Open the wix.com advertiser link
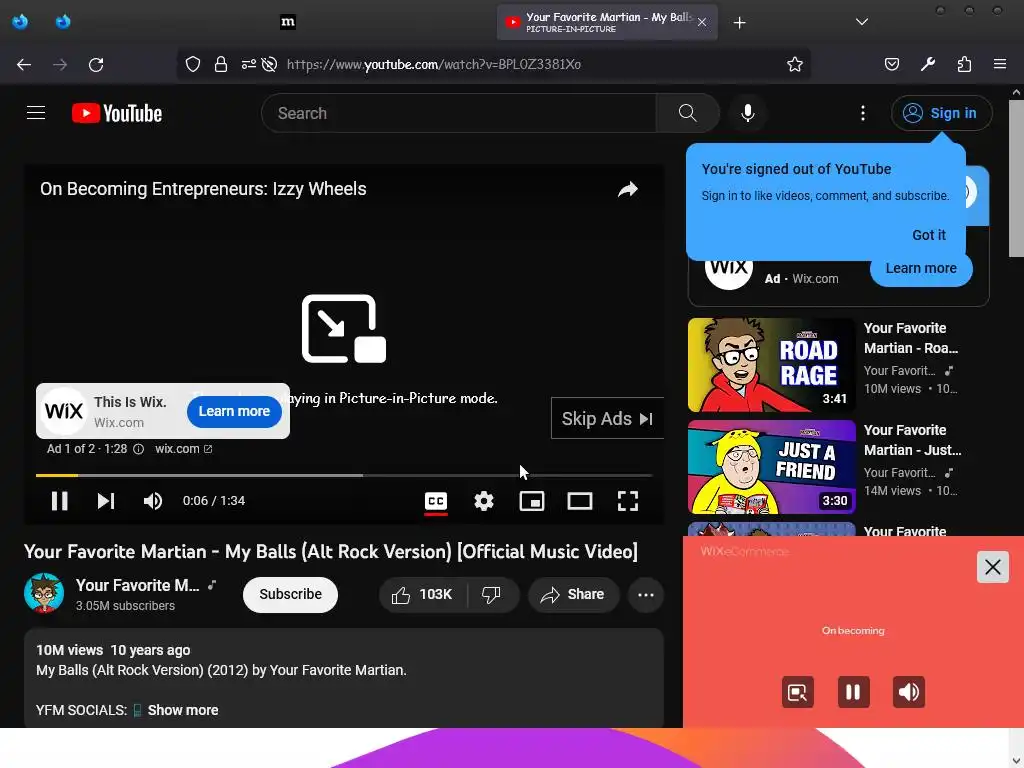1024x768 pixels. (x=183, y=449)
